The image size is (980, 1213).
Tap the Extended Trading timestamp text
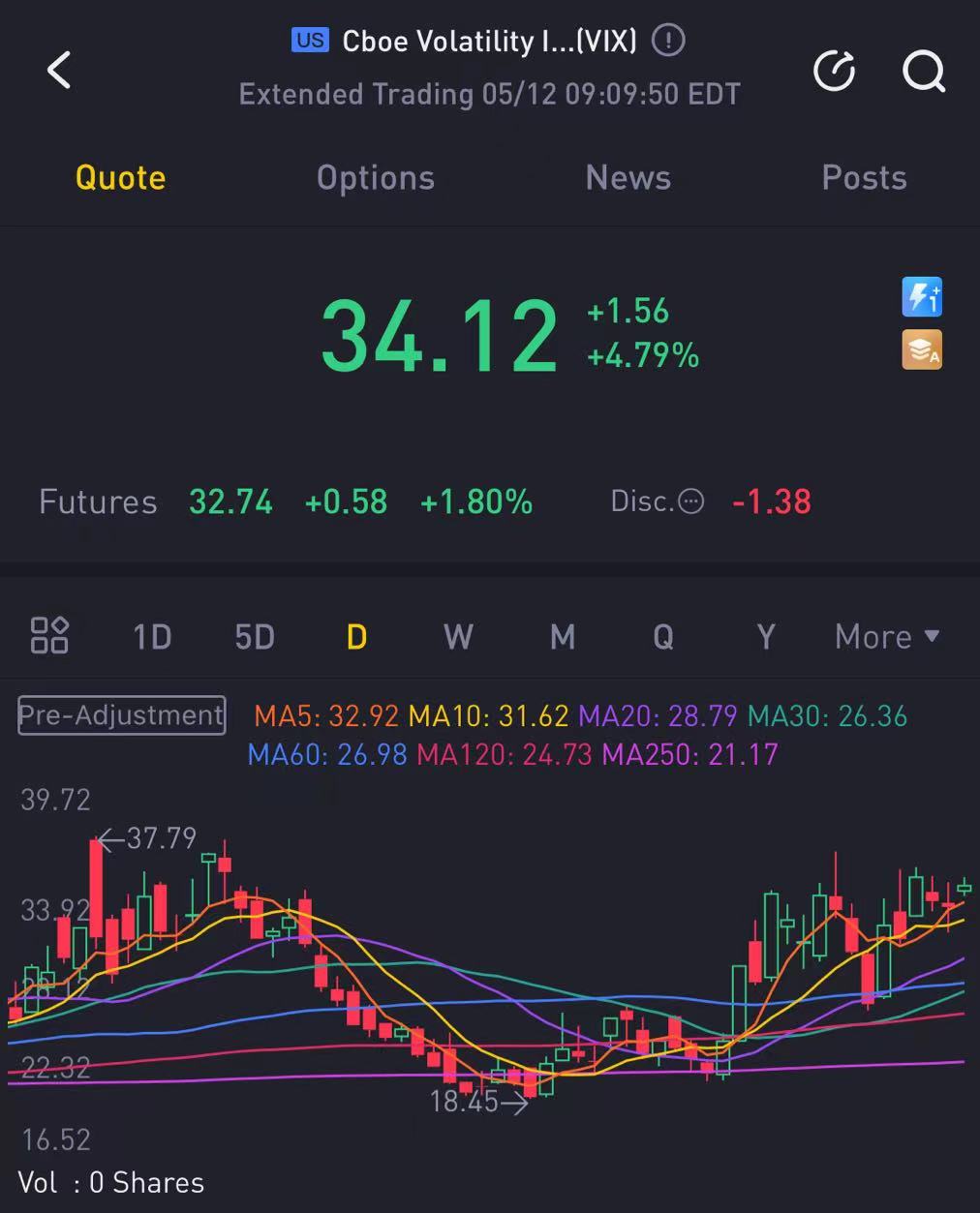point(490,94)
